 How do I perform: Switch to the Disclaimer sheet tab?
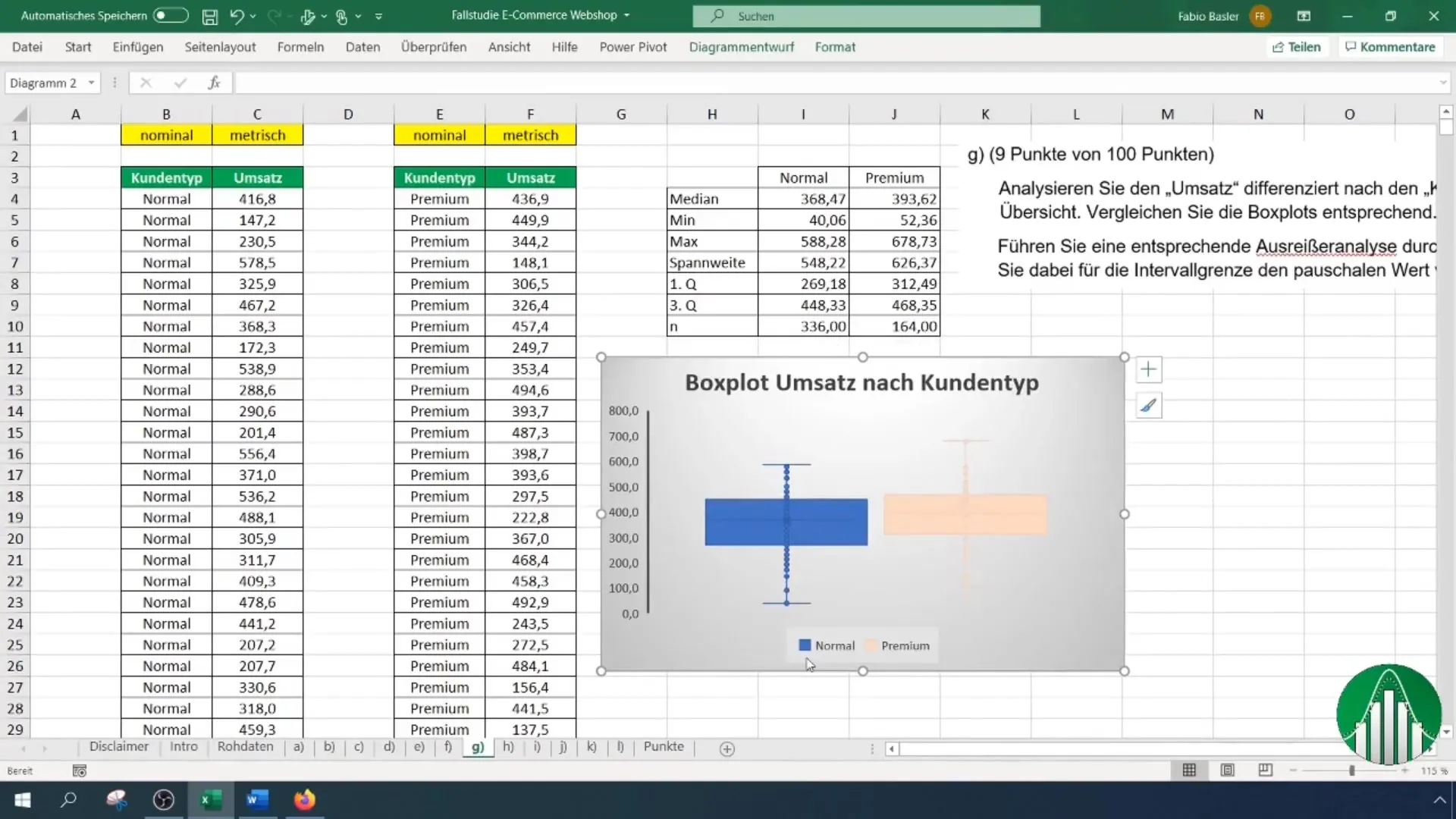[x=119, y=747]
